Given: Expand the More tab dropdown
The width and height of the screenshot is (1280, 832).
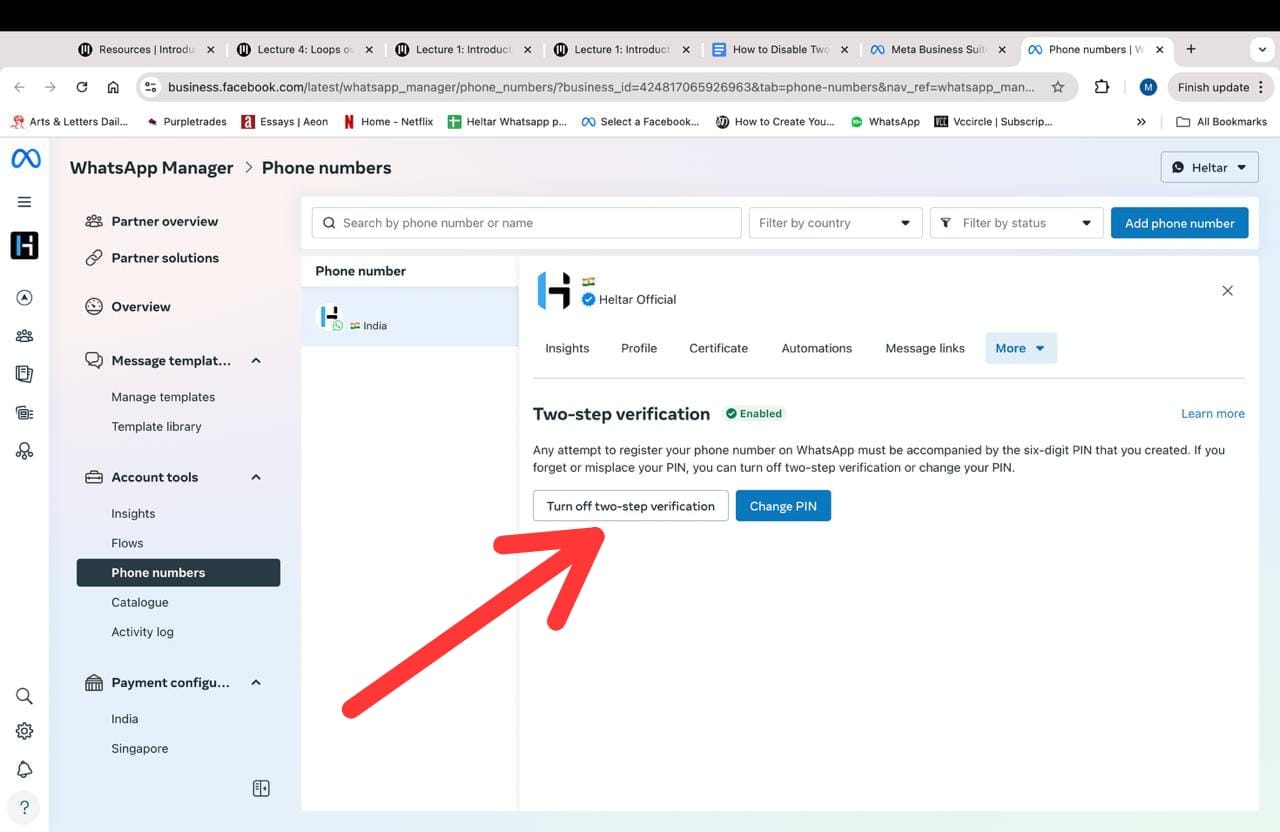Looking at the screenshot, I should pyautogui.click(x=1021, y=348).
